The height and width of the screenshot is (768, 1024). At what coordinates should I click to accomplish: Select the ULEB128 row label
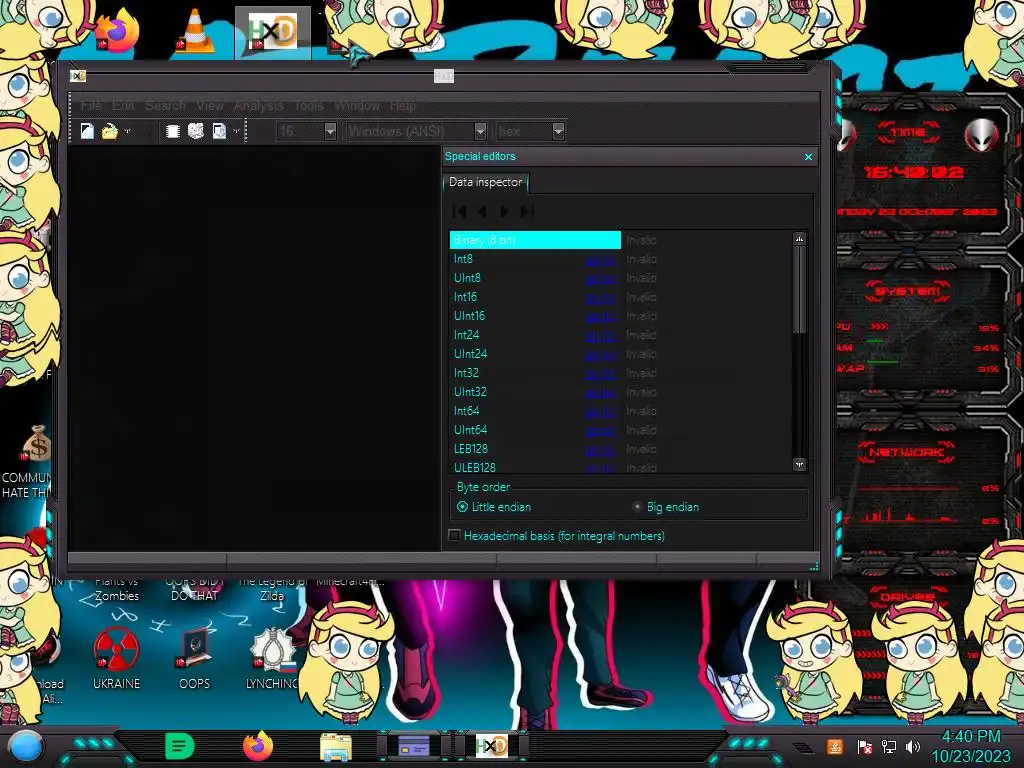tap(475, 468)
